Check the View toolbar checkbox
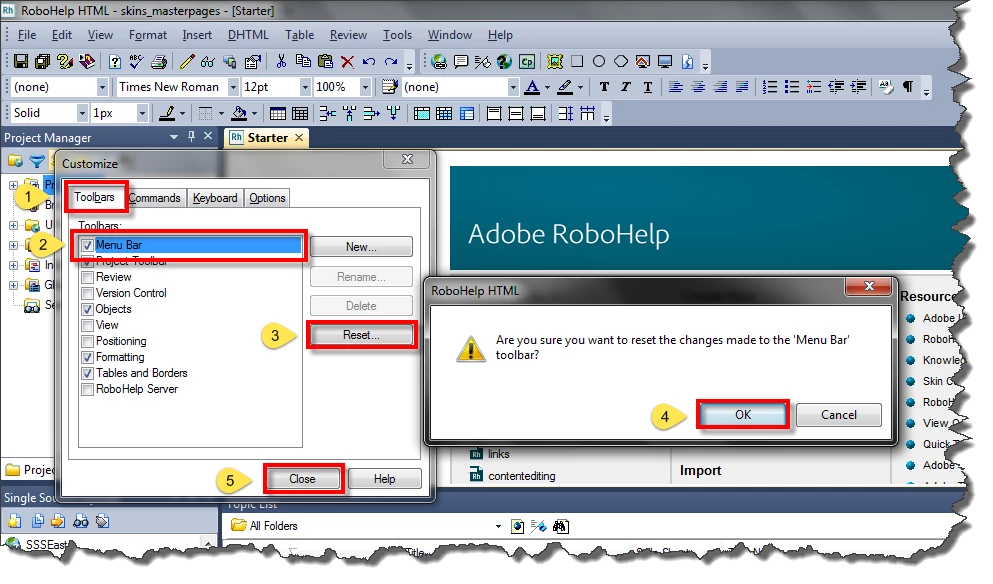993x584 pixels. [x=87, y=325]
